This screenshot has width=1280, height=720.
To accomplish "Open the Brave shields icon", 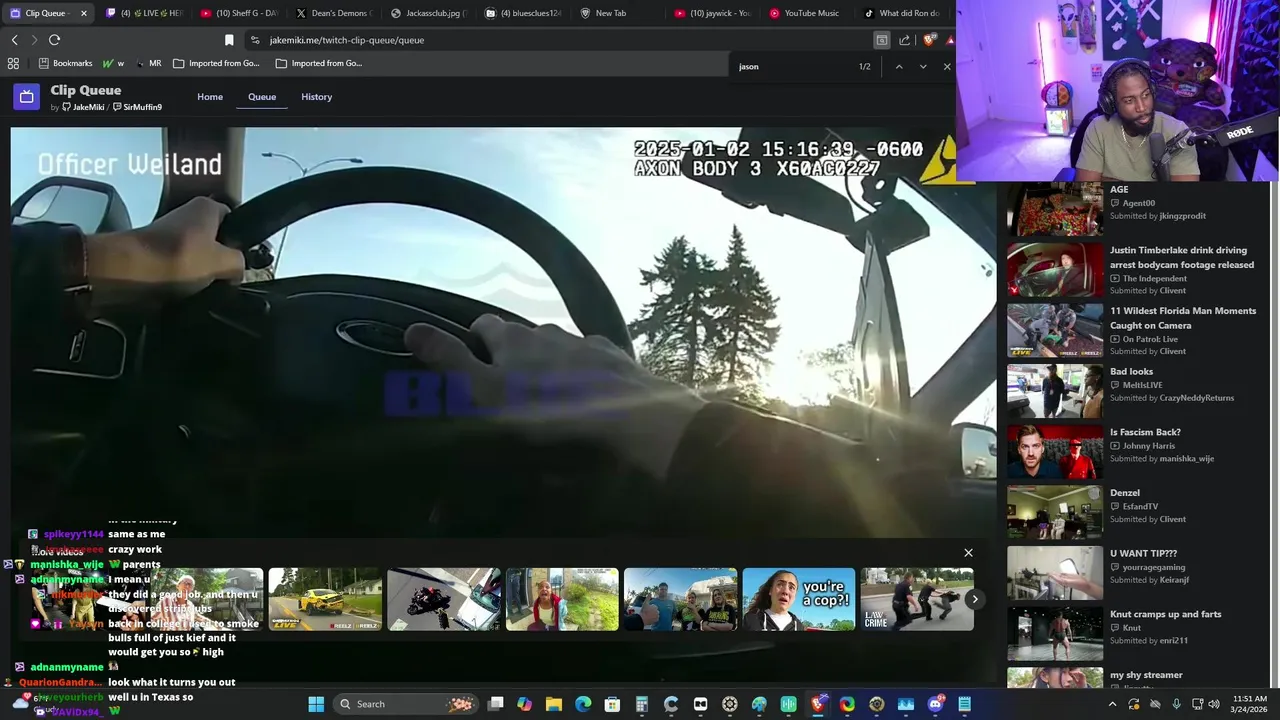I will pos(929,40).
